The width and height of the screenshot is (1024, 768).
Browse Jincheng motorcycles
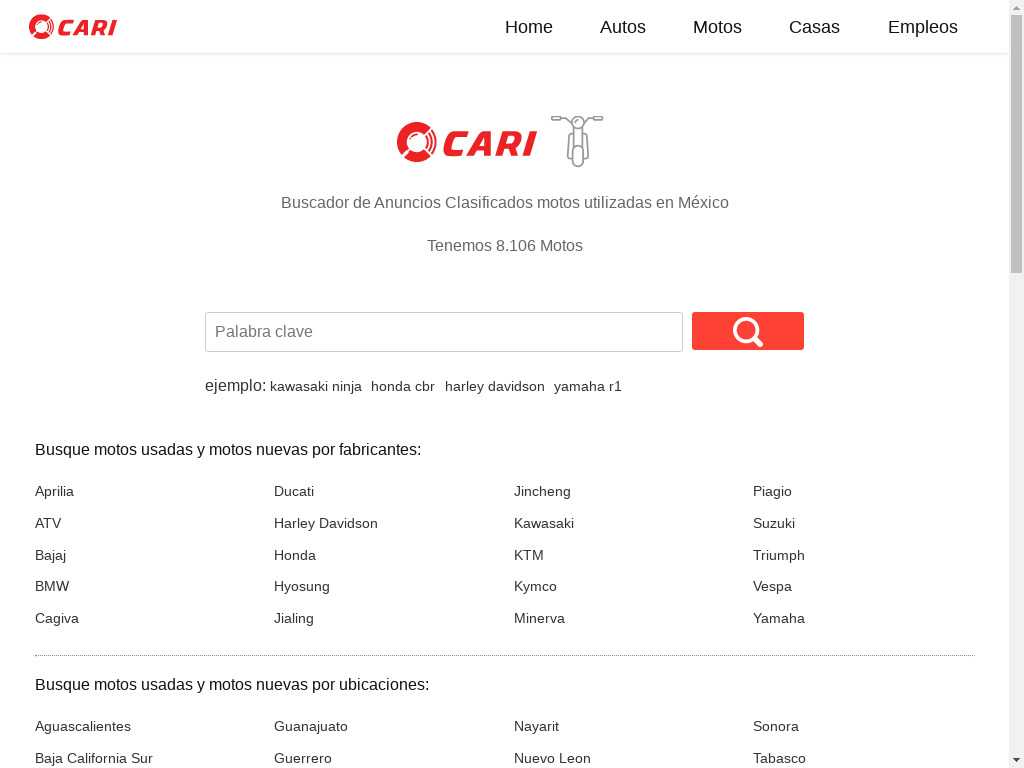pyautogui.click(x=542, y=491)
